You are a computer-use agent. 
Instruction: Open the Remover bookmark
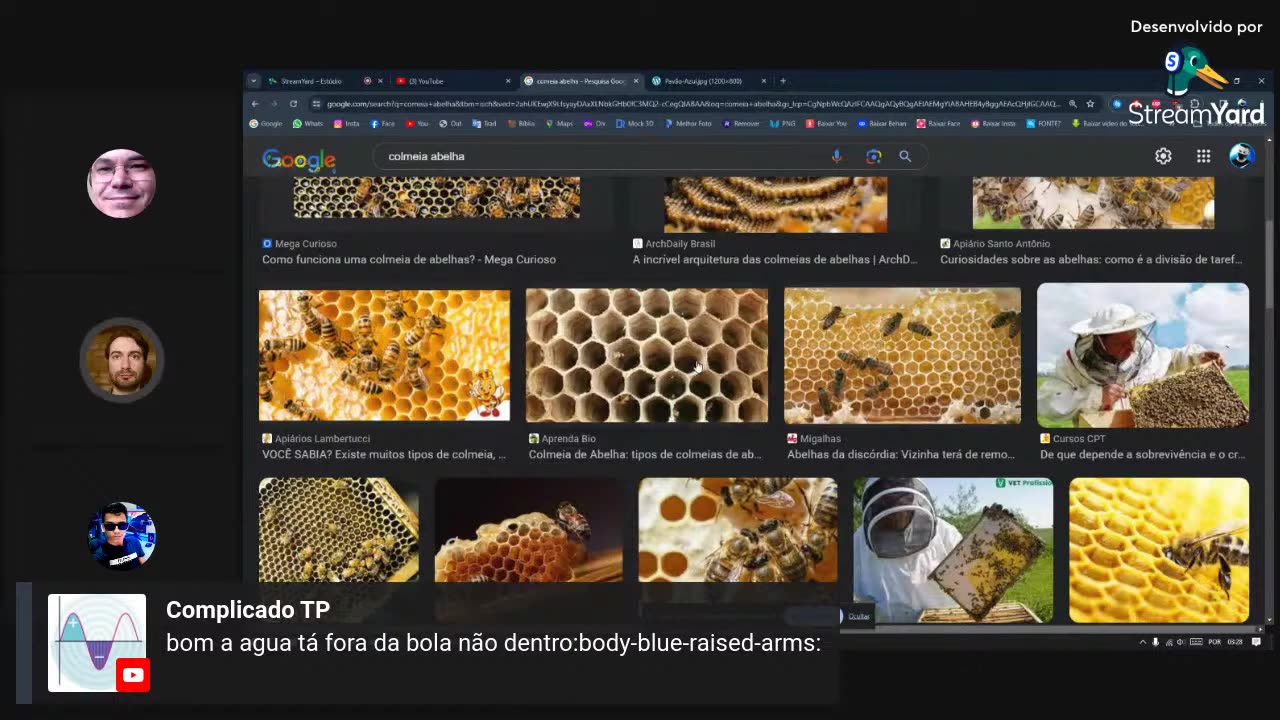(x=741, y=124)
